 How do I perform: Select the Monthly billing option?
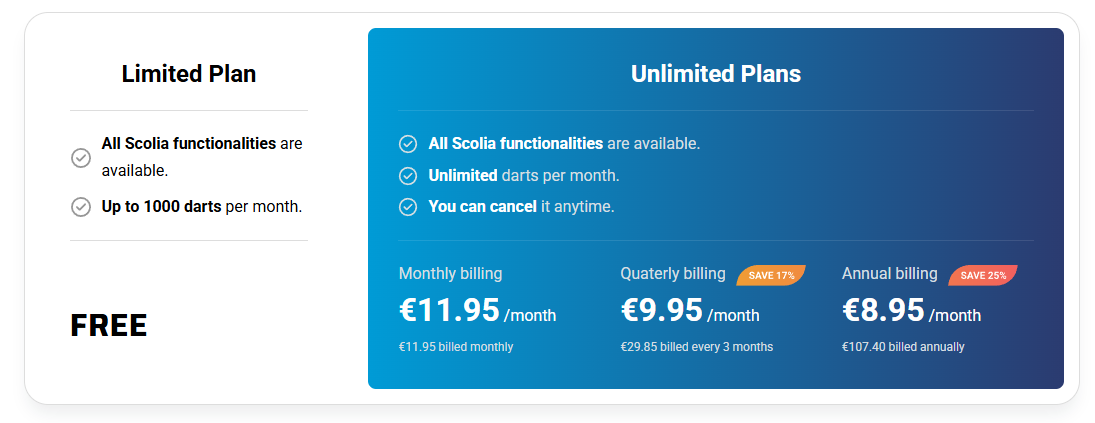(x=450, y=274)
